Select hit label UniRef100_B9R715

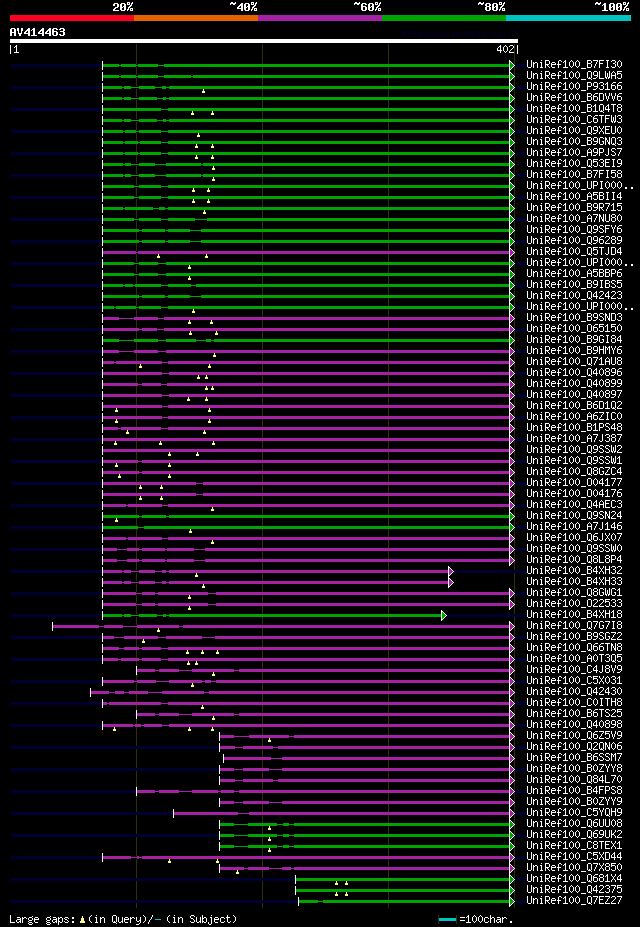[574, 208]
